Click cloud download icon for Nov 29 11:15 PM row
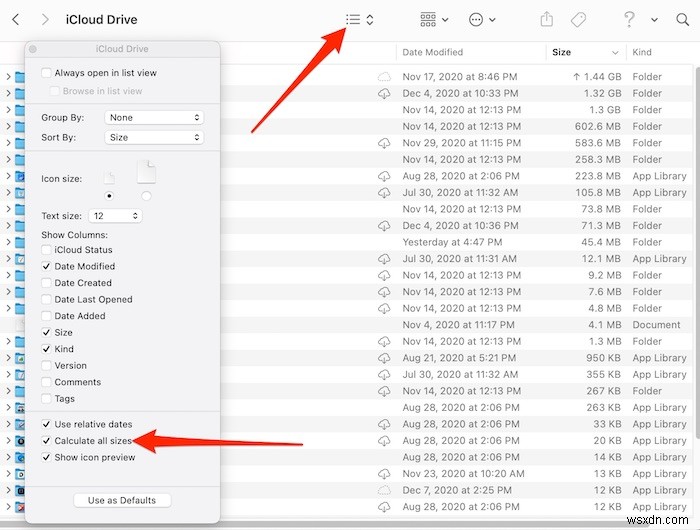The image size is (700, 530). click(384, 143)
